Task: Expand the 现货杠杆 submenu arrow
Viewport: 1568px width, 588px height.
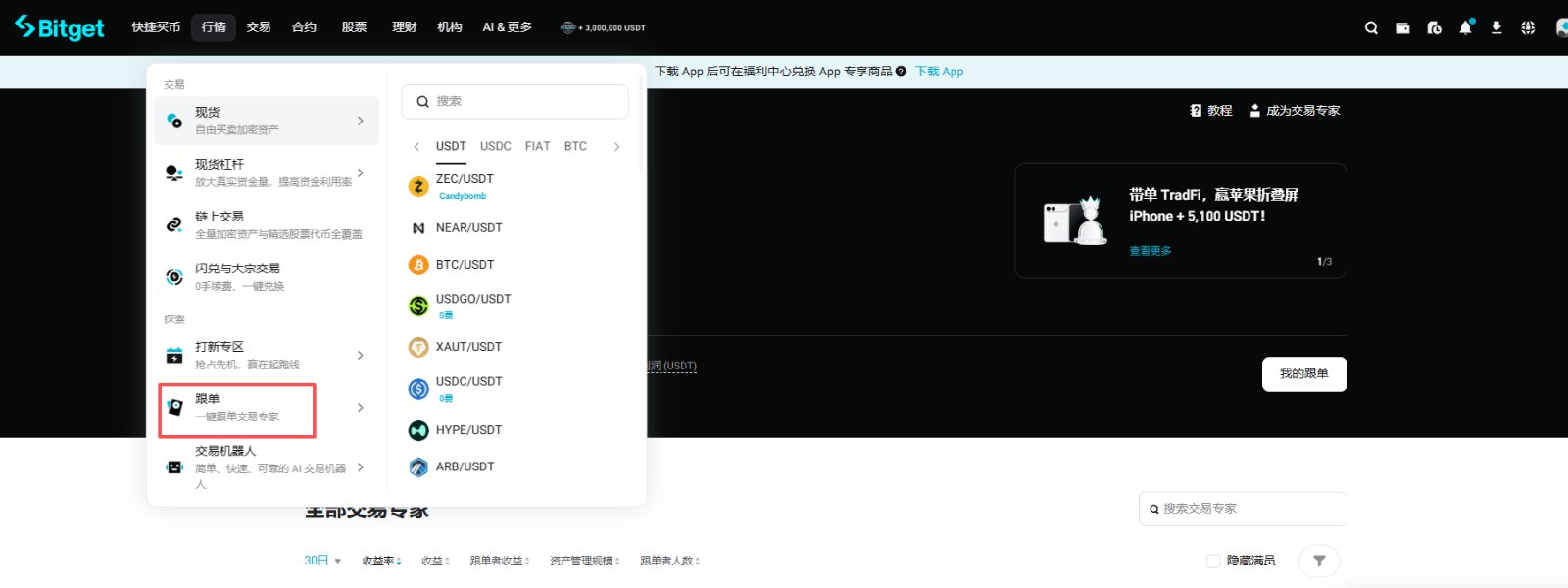Action: point(361,172)
